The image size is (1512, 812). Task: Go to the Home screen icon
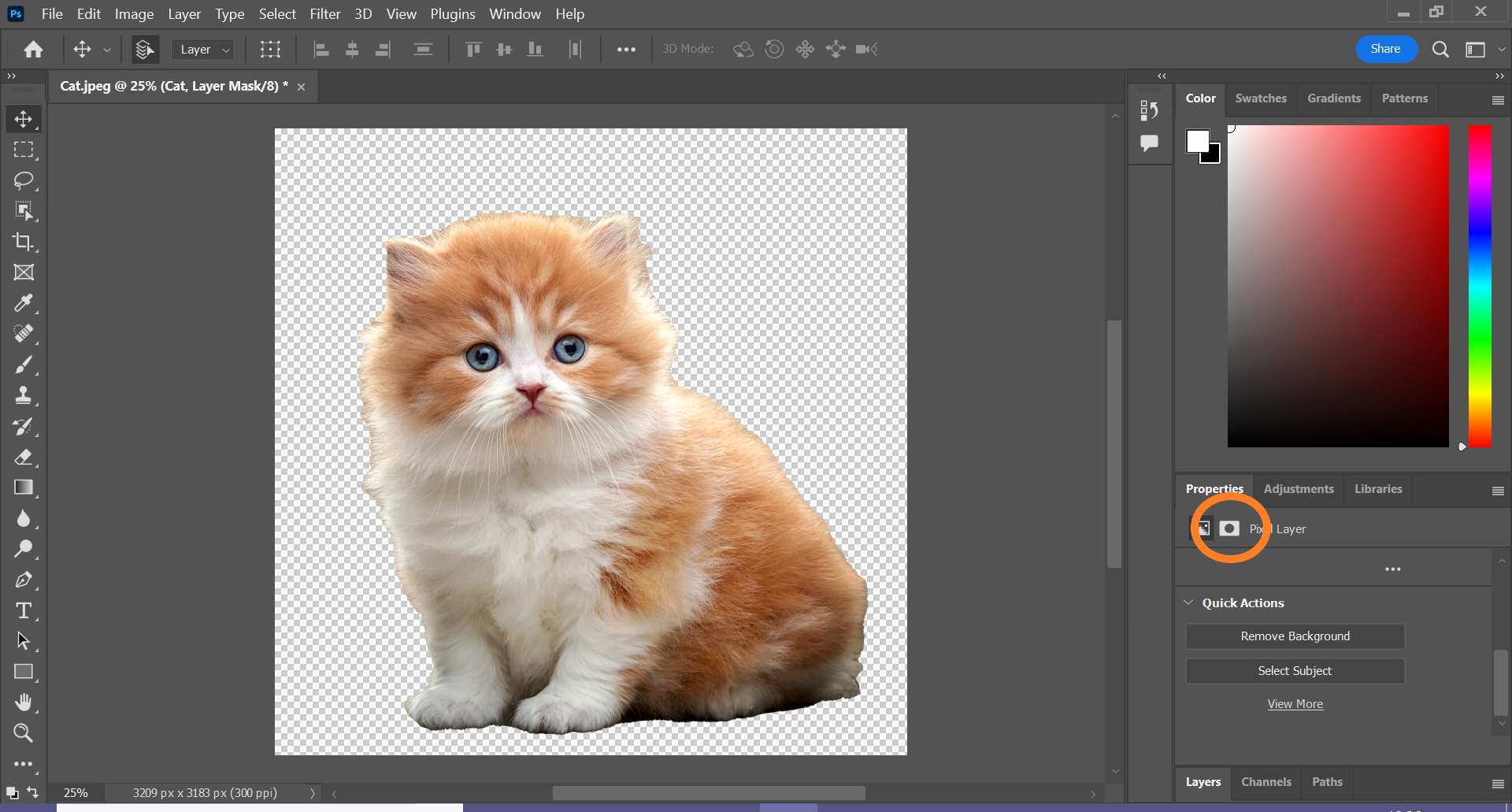coord(33,50)
